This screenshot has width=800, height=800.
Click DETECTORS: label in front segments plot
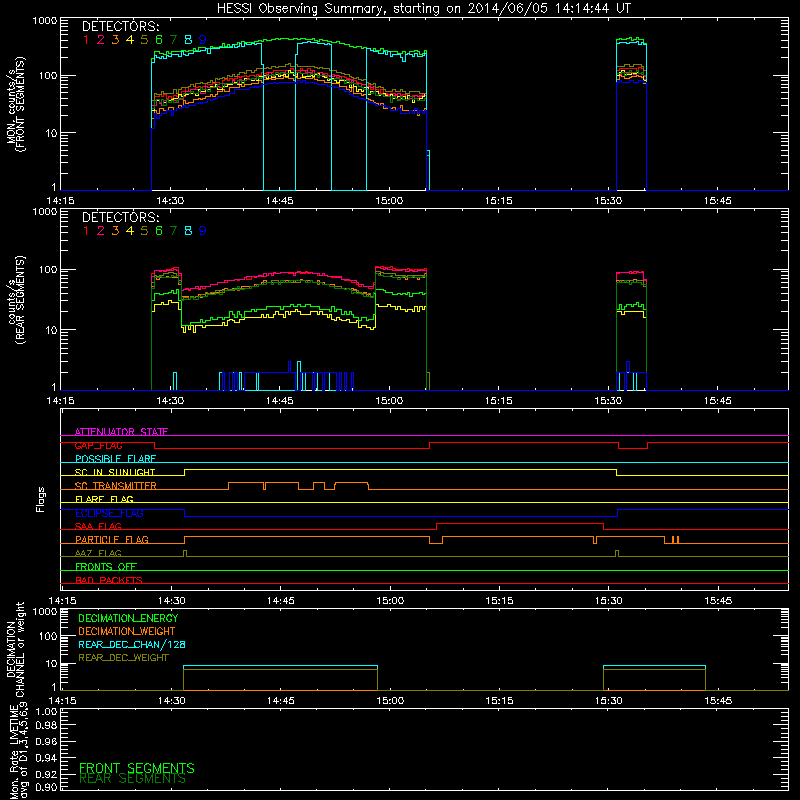click(x=120, y=27)
